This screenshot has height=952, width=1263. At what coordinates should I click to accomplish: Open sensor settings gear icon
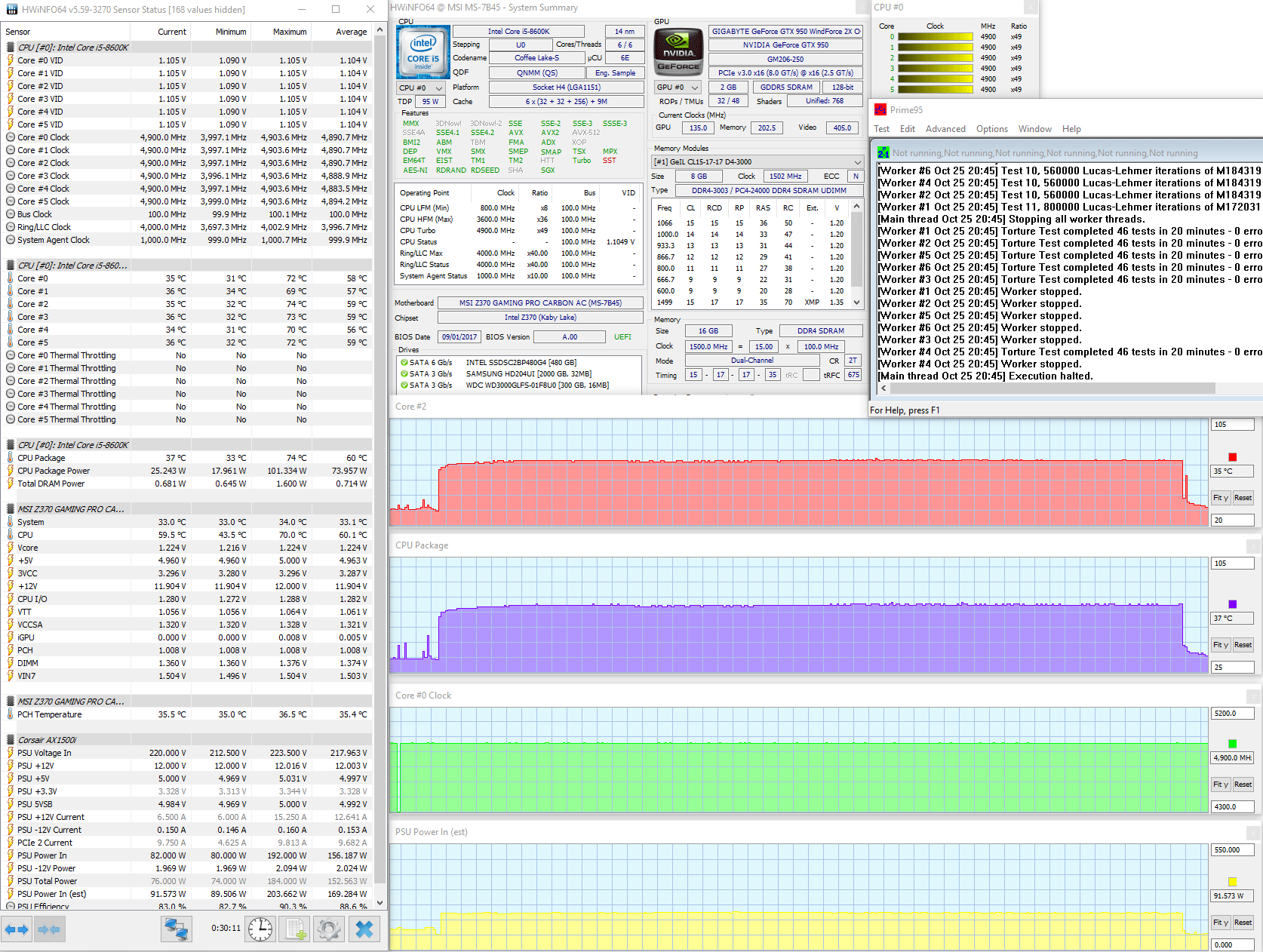pyautogui.click(x=329, y=929)
